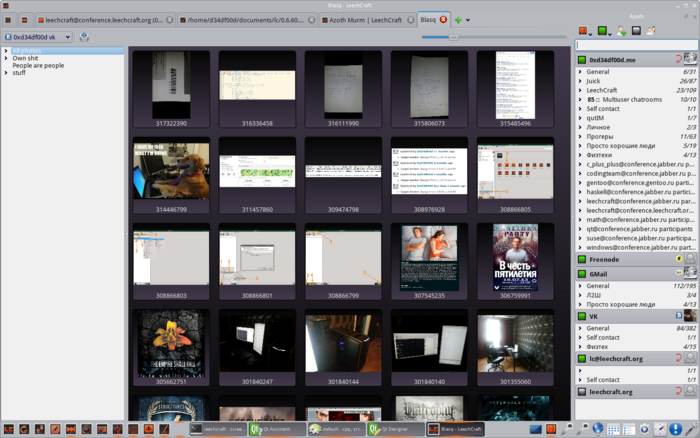
Task: Click the green plus new-tab icon
Action: coord(458,19)
